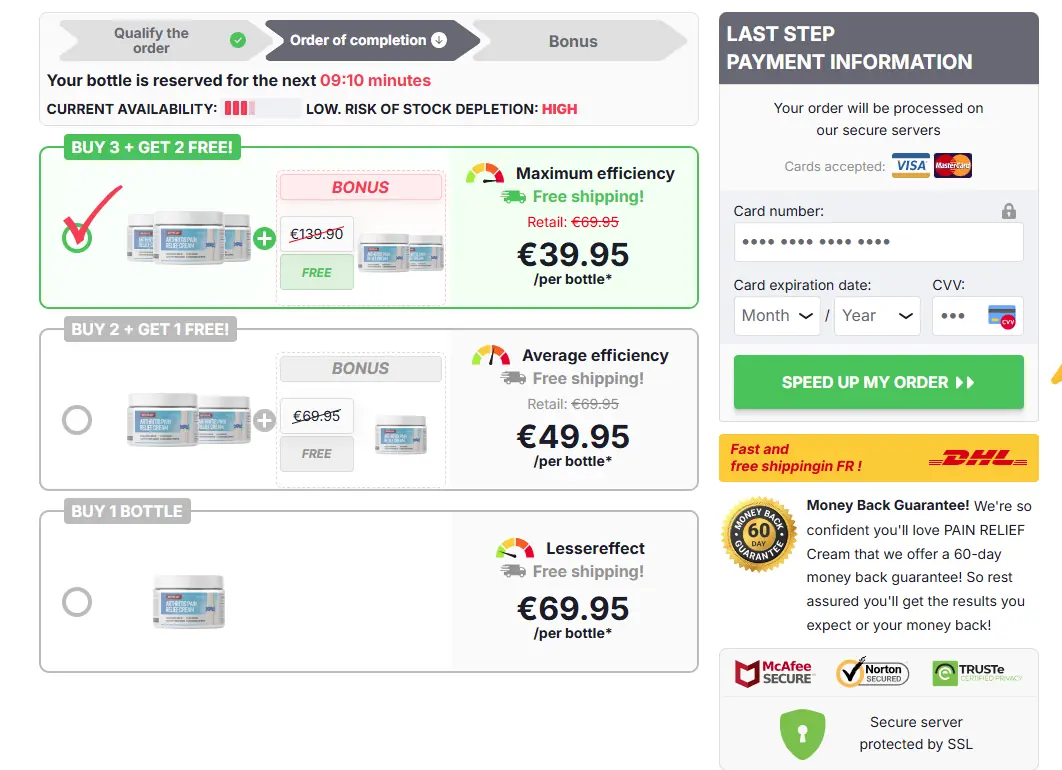1062x770 pixels.
Task: Select the Buy 2 Get 1 Free offer
Action: pyautogui.click(x=77, y=420)
